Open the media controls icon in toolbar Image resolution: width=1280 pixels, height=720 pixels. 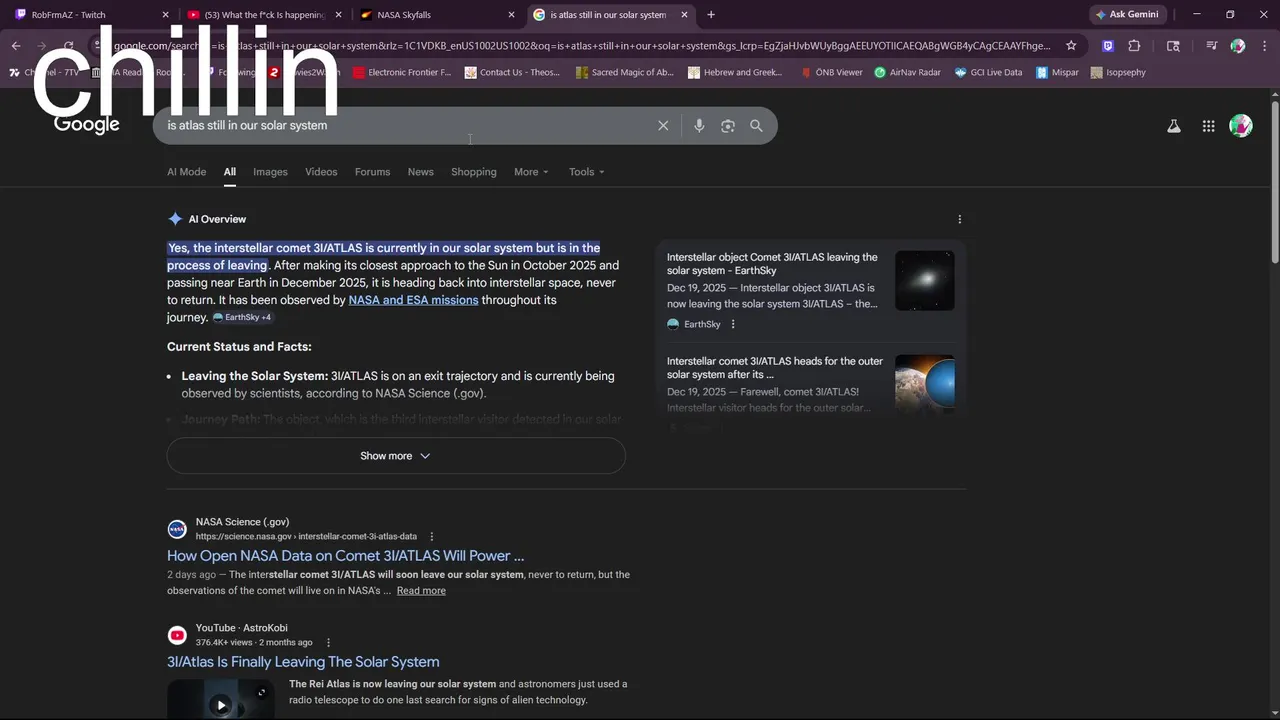[x=1211, y=46]
